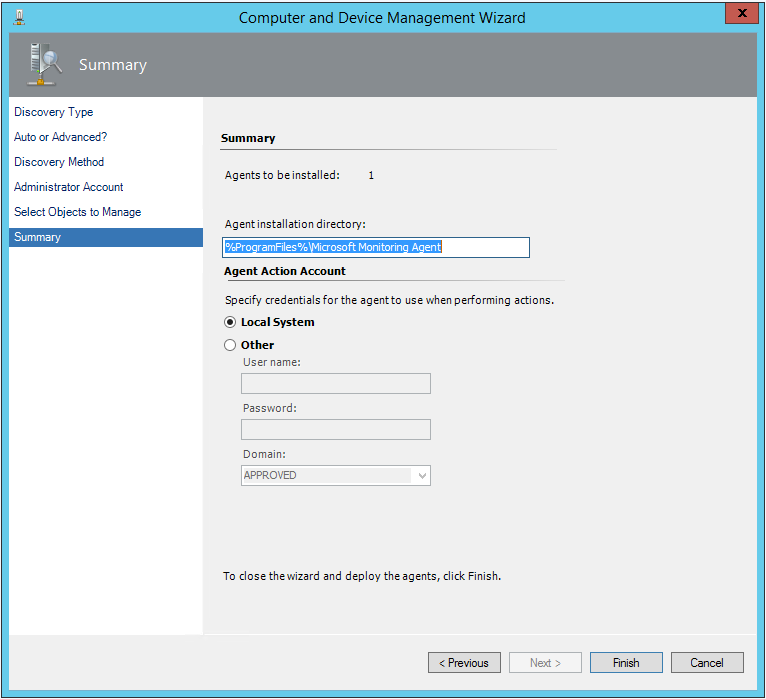Switch to the Discovery Method step
Image resolution: width=766 pixels, height=699 pixels.
click(x=59, y=162)
